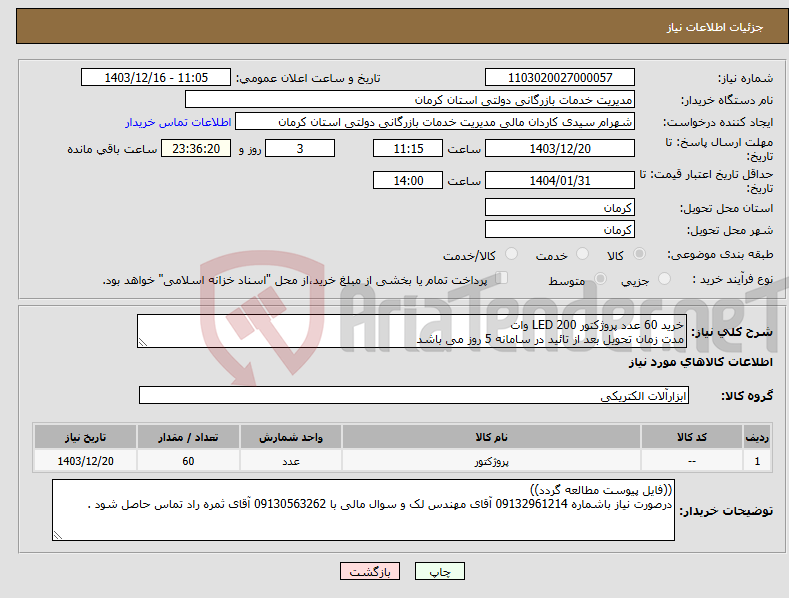Click the بازگشت (back) button

click(370, 571)
